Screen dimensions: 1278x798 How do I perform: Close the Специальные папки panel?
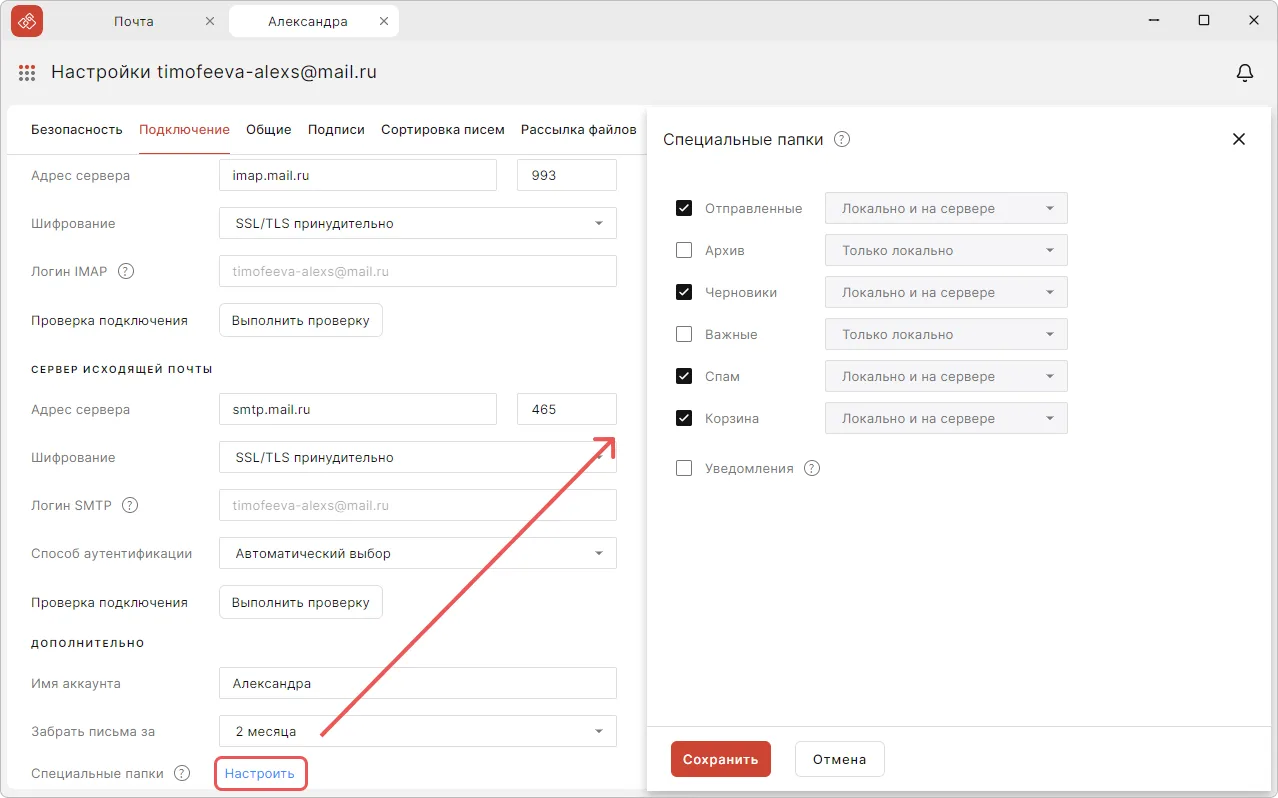(x=1239, y=140)
